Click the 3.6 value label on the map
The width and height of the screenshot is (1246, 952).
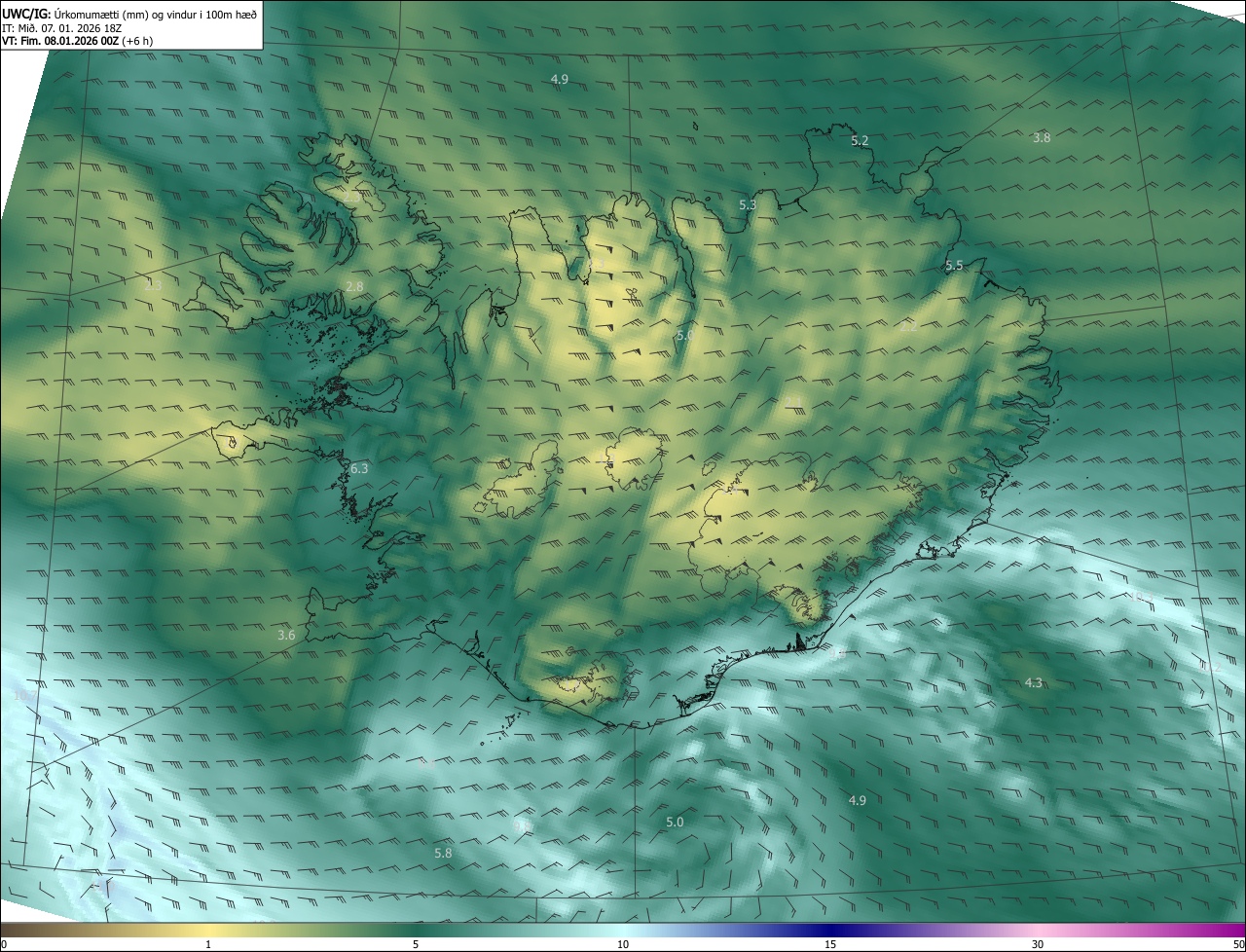tap(286, 636)
